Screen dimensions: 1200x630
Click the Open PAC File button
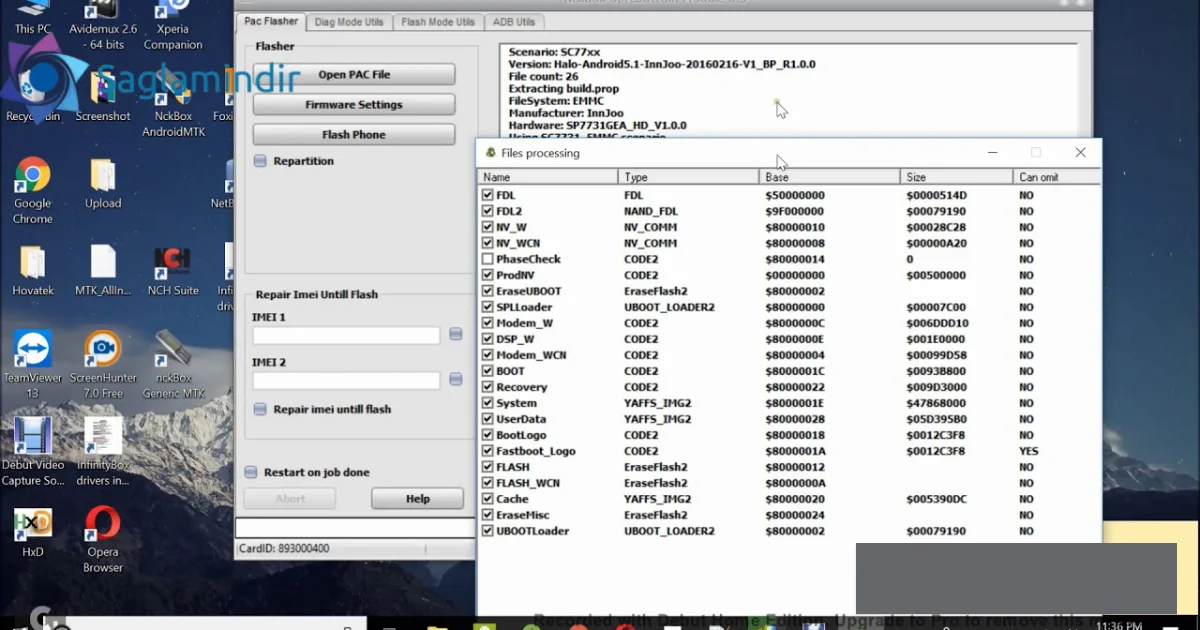[x=354, y=75]
